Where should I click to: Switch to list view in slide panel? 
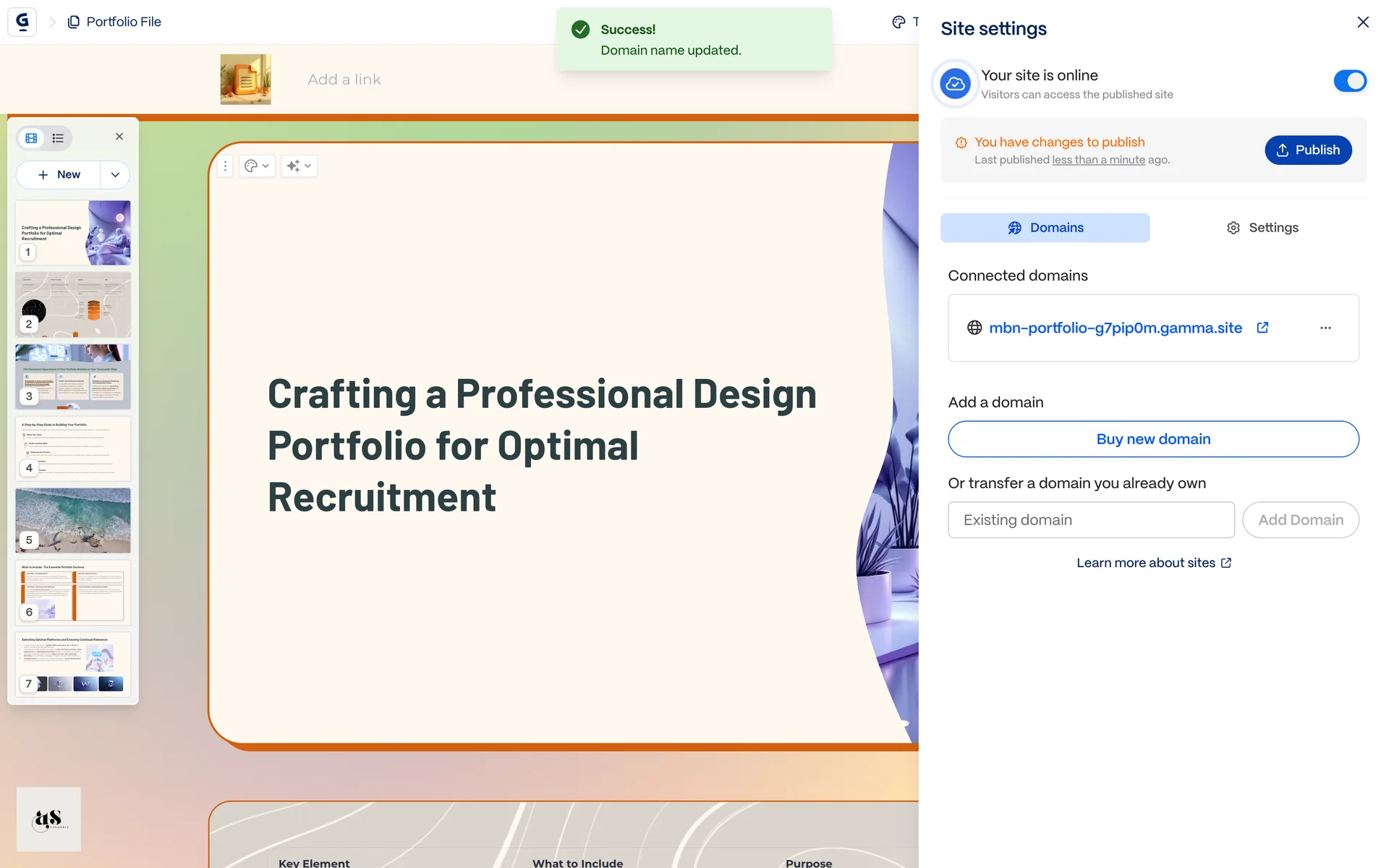(x=58, y=138)
